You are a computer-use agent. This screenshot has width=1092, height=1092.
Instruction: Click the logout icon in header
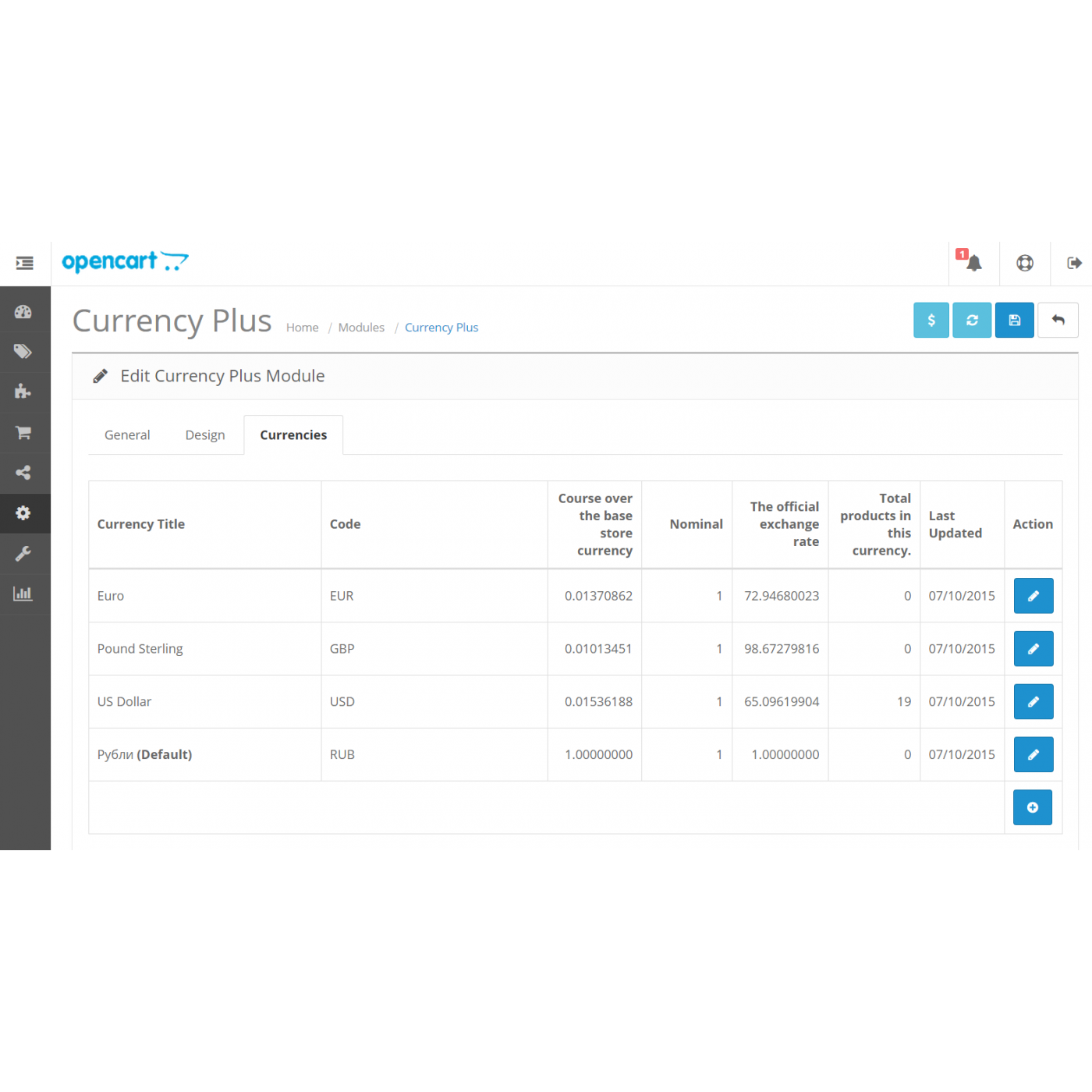(1074, 263)
